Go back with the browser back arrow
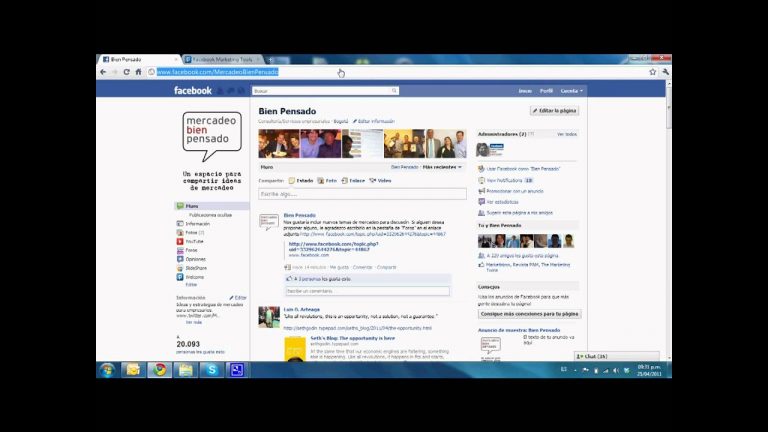 click(103, 72)
